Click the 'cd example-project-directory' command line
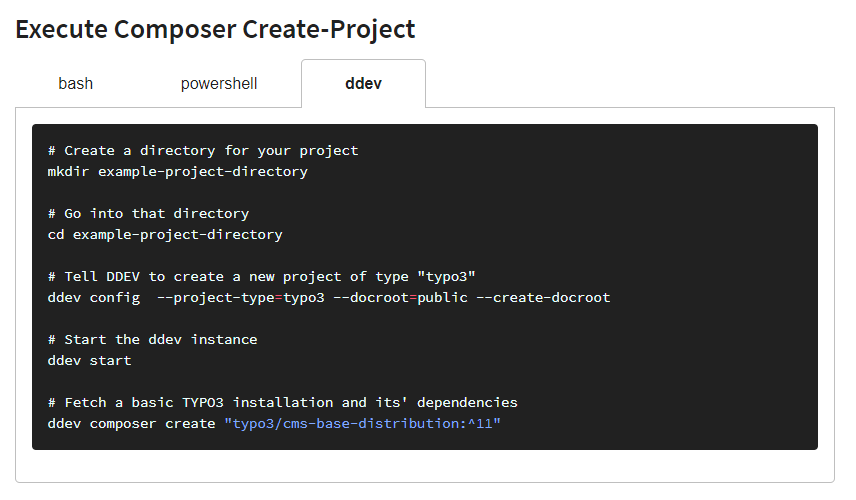 [165, 235]
